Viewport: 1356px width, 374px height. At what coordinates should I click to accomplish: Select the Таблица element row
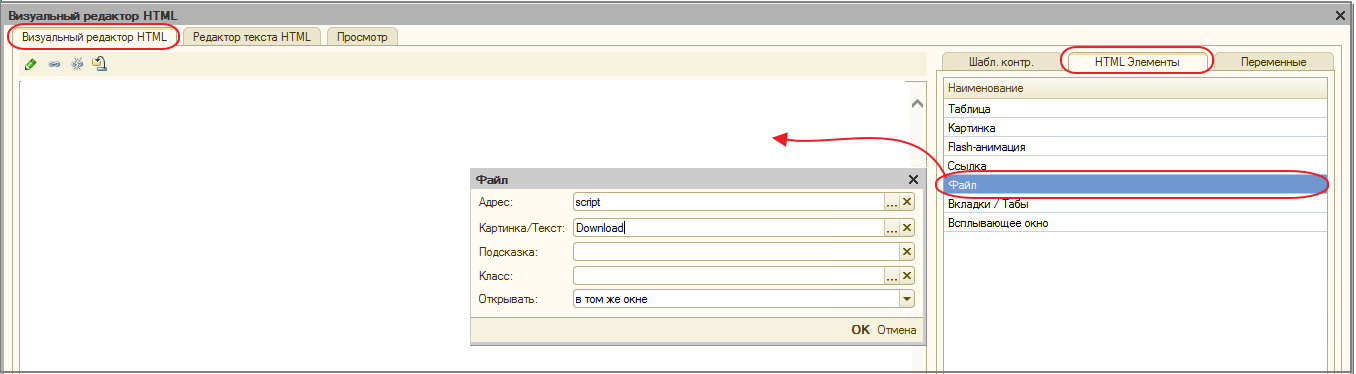(1135, 109)
